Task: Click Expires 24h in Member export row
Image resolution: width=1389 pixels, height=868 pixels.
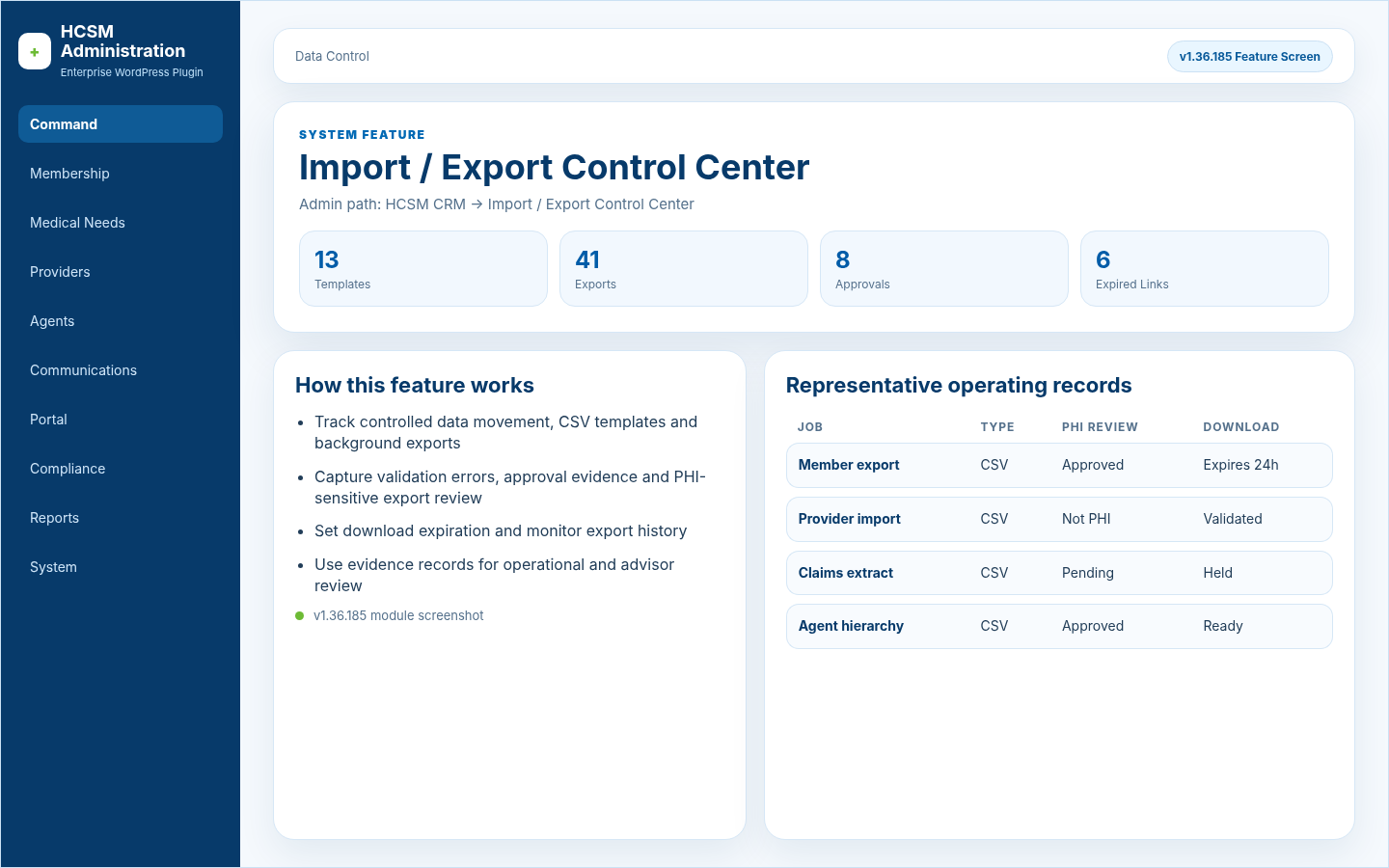Action: tap(1240, 465)
